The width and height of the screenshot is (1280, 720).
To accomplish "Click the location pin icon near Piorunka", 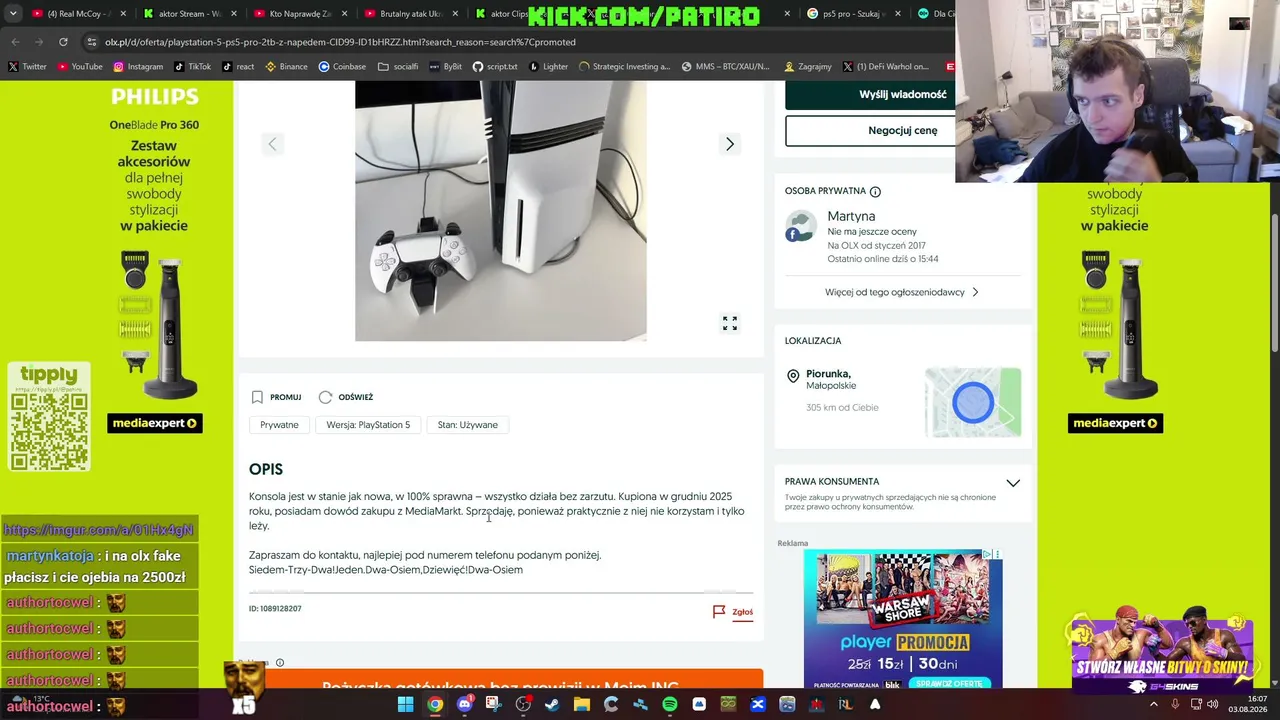I will [x=793, y=376].
